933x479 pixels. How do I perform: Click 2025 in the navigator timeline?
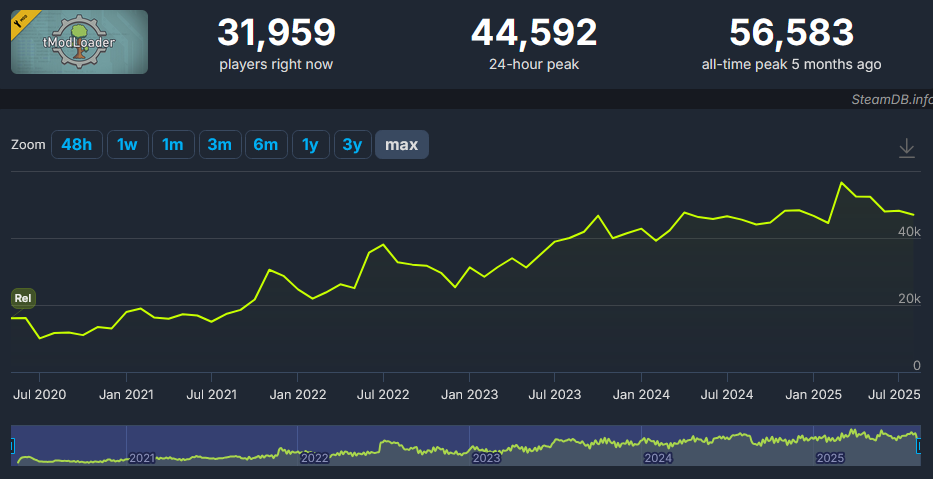830,458
